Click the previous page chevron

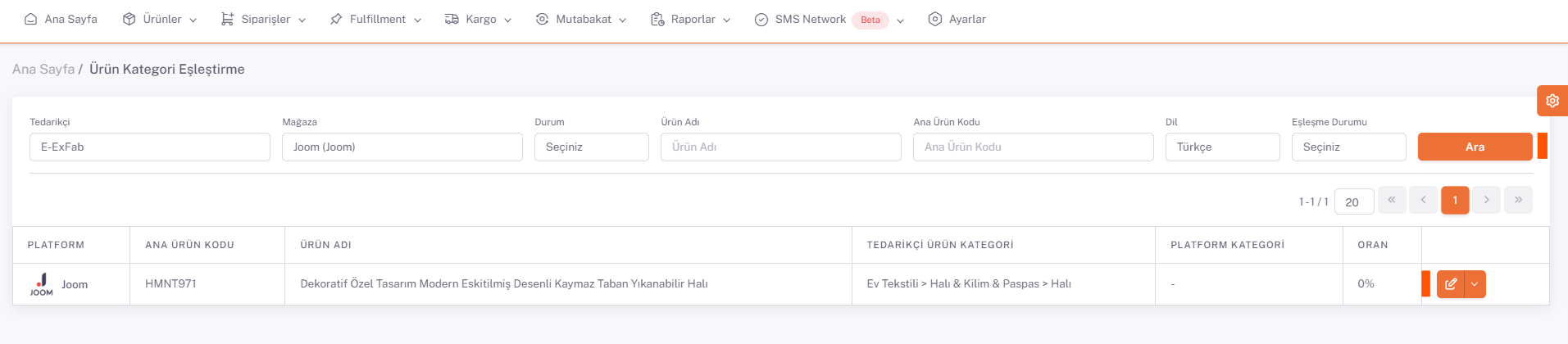(x=1423, y=200)
